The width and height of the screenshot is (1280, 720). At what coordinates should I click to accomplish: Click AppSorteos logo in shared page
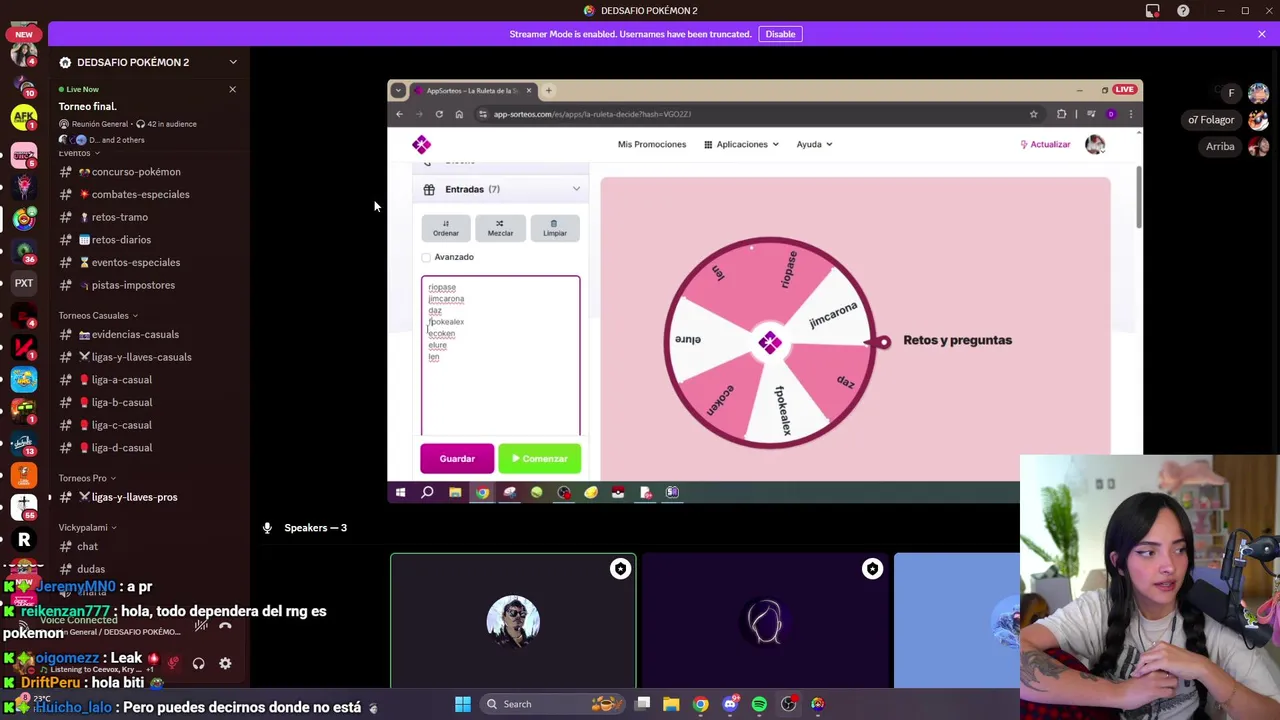coord(421,144)
